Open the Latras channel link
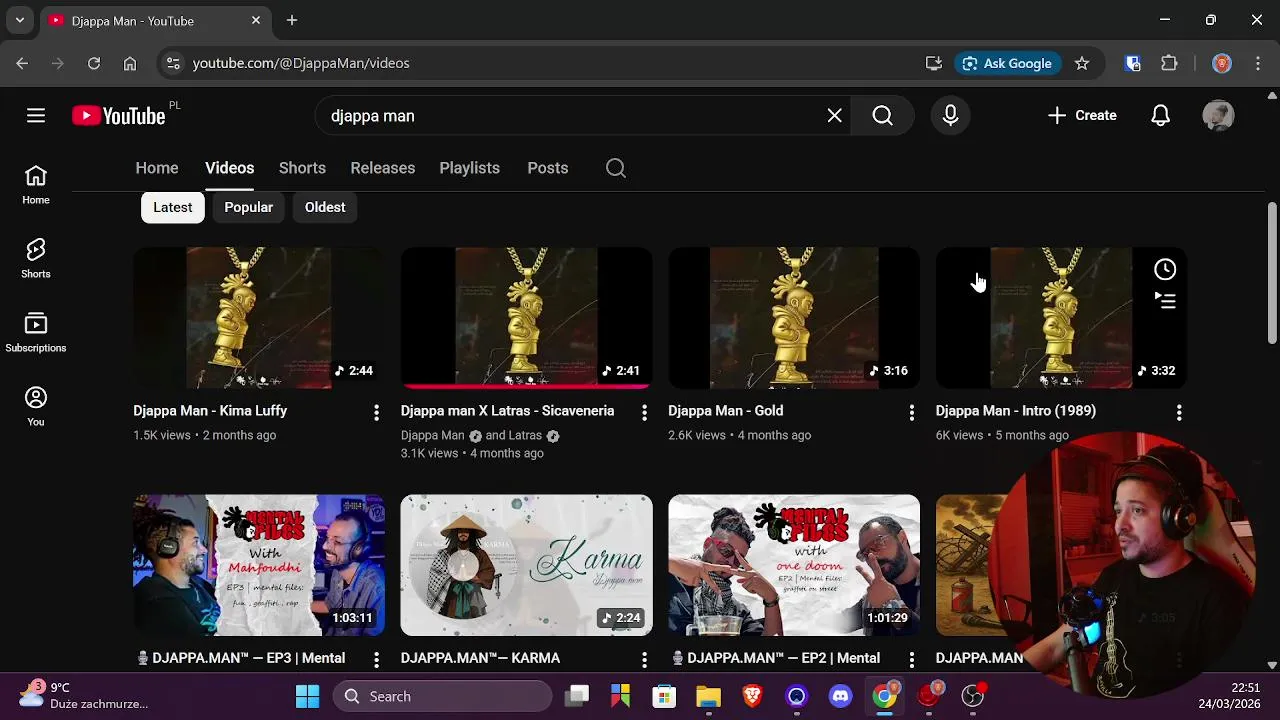The width and height of the screenshot is (1280, 720). pos(526,436)
